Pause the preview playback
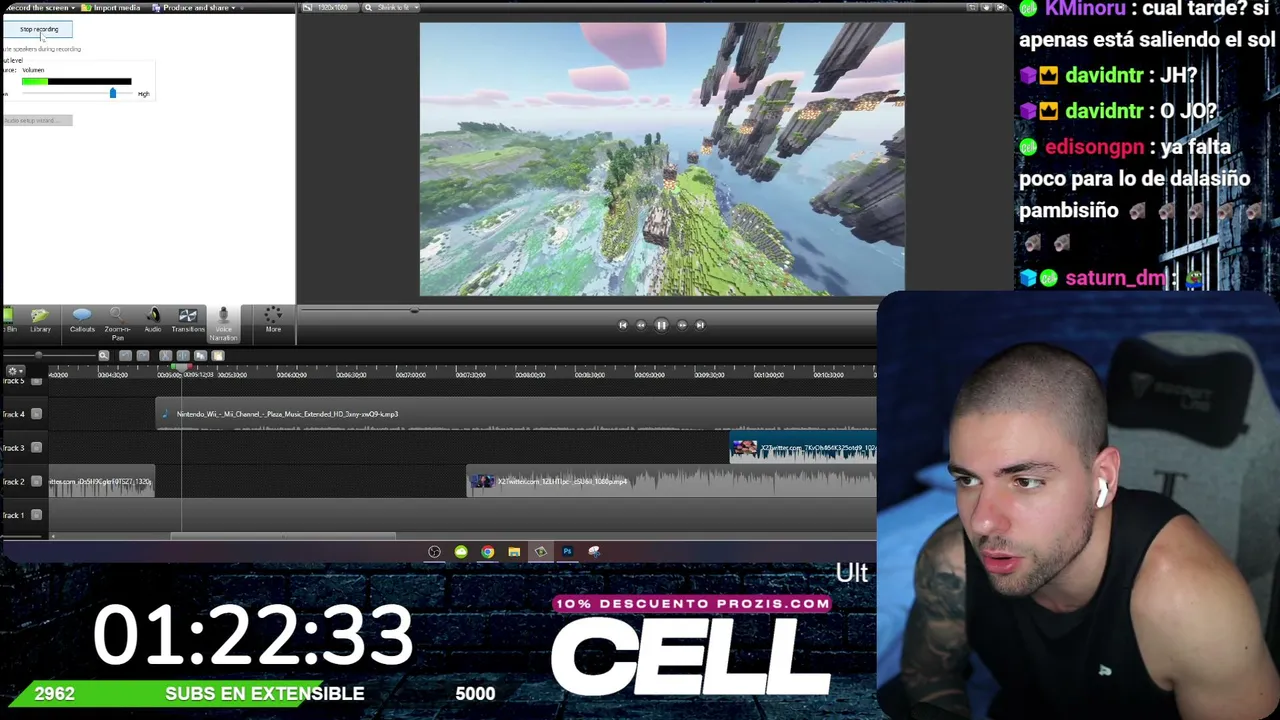 tap(661, 325)
